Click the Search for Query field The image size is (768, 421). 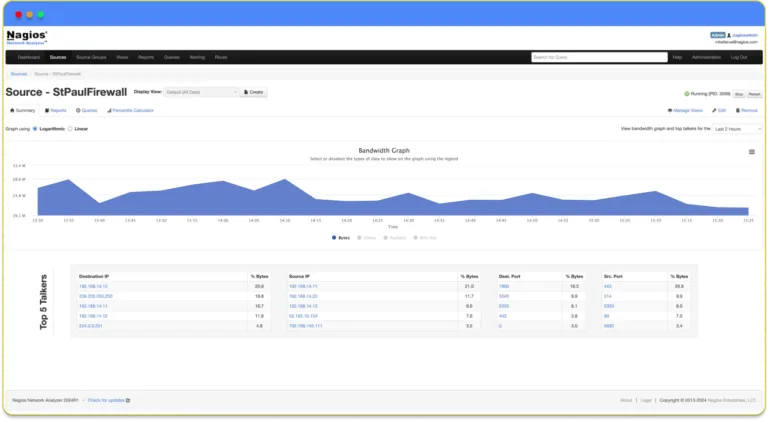pyautogui.click(x=598, y=57)
